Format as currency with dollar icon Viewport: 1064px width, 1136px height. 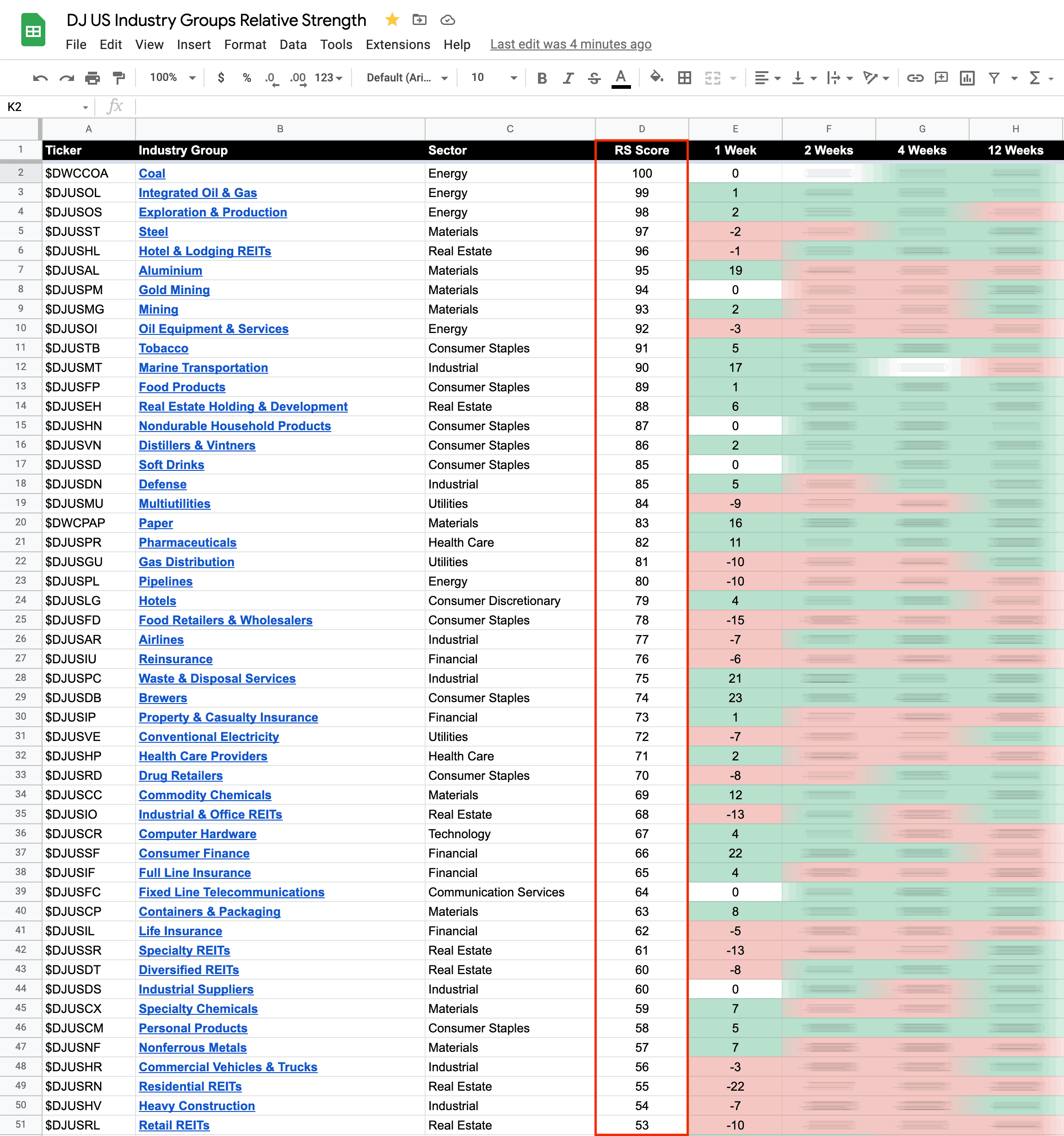click(221, 78)
